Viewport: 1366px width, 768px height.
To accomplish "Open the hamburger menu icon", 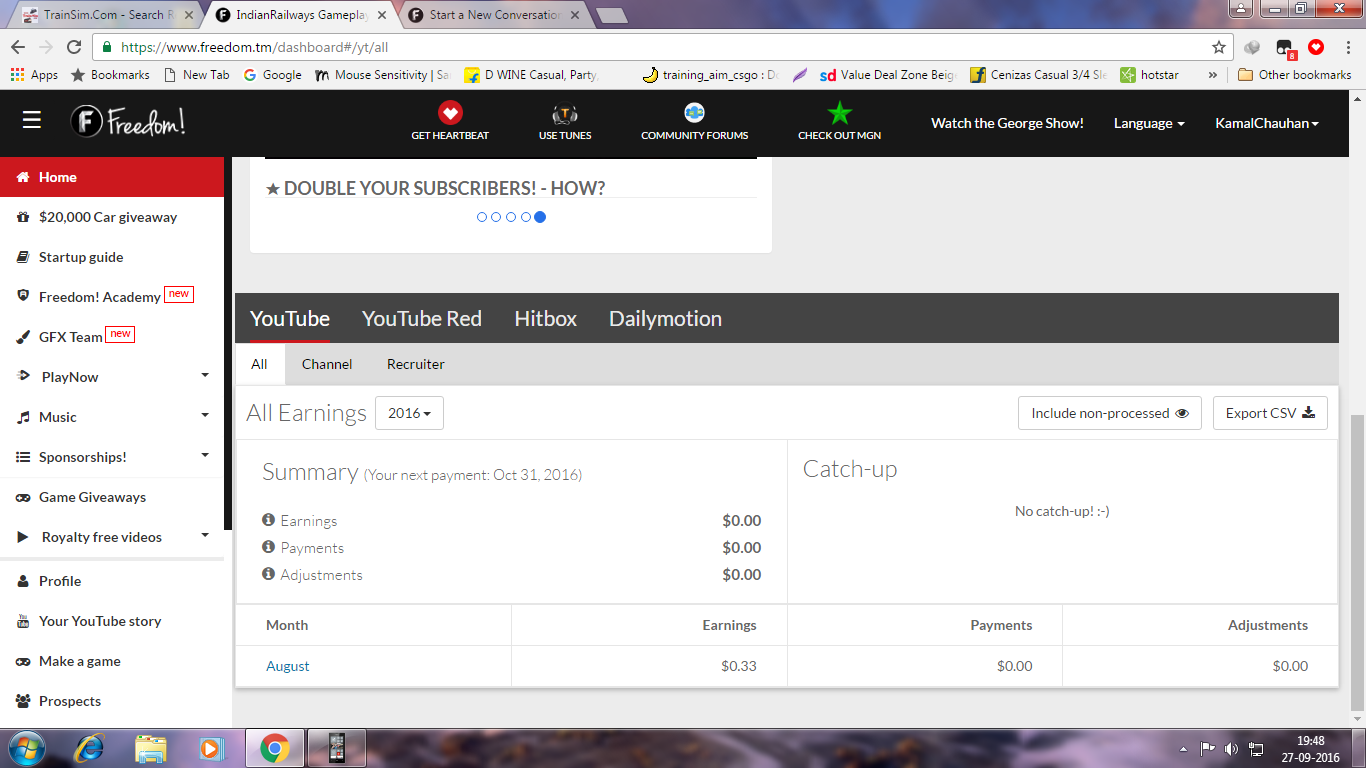I will point(32,121).
